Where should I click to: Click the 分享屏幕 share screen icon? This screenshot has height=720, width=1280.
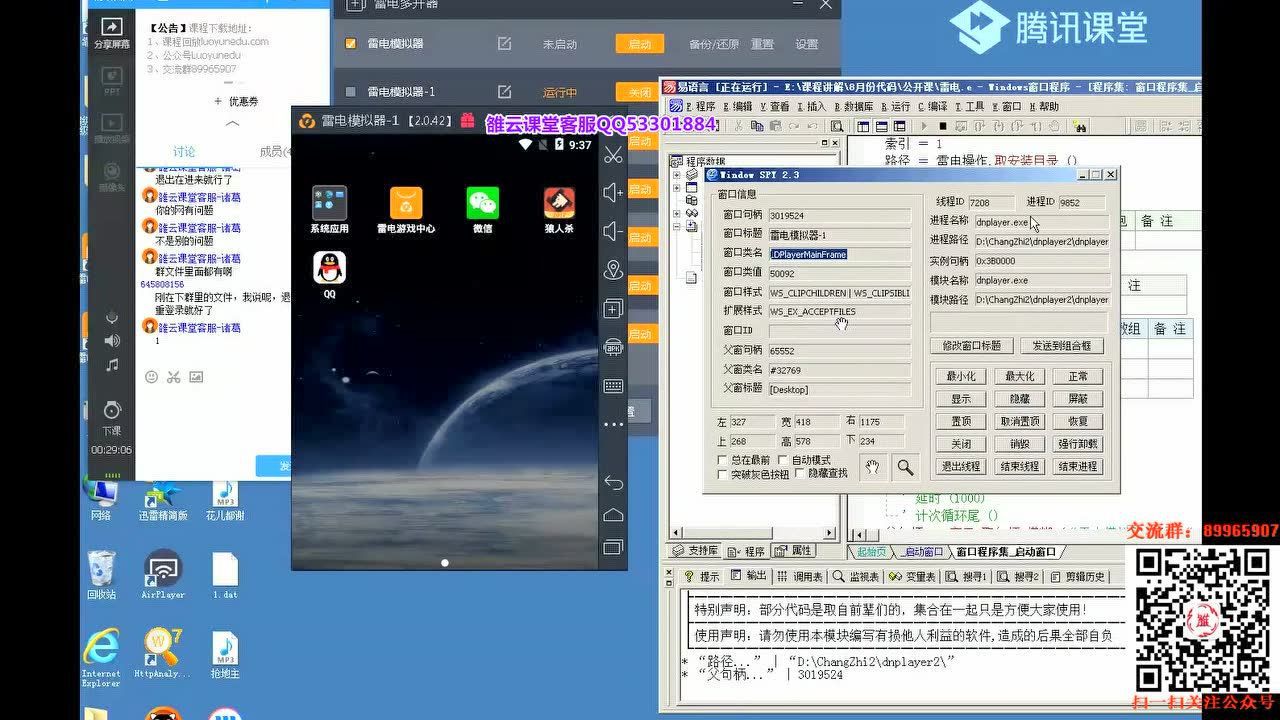pos(112,33)
